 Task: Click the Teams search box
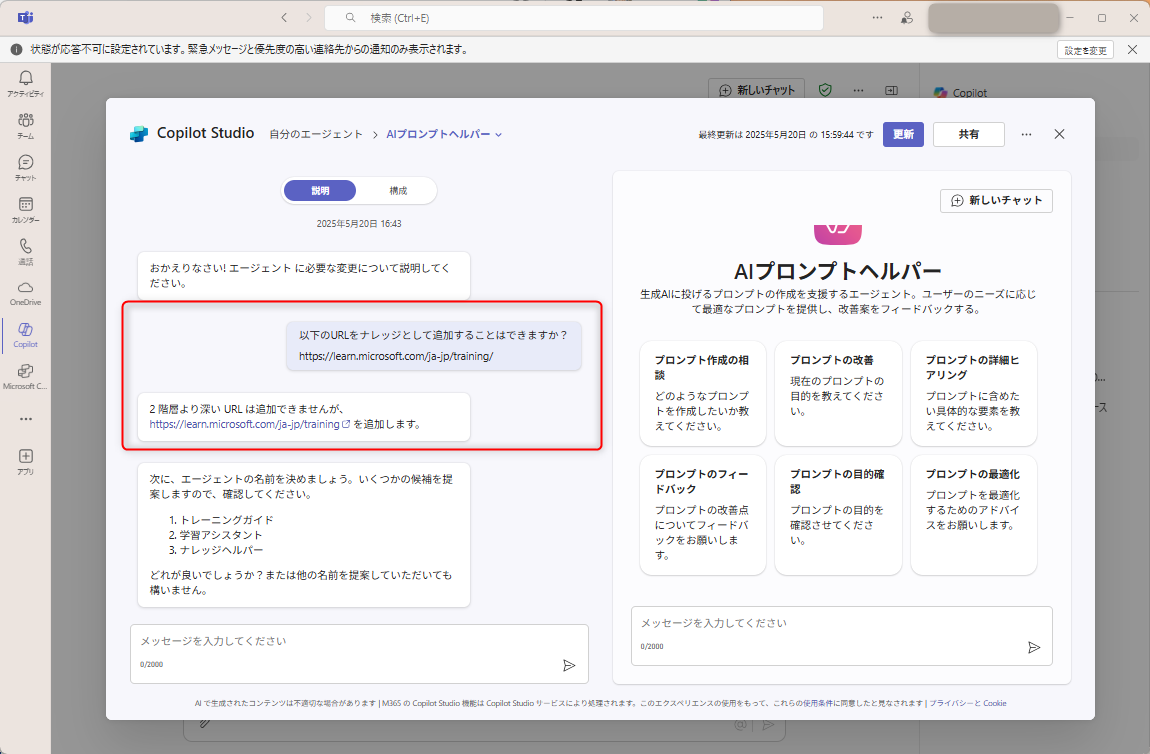coord(574,18)
